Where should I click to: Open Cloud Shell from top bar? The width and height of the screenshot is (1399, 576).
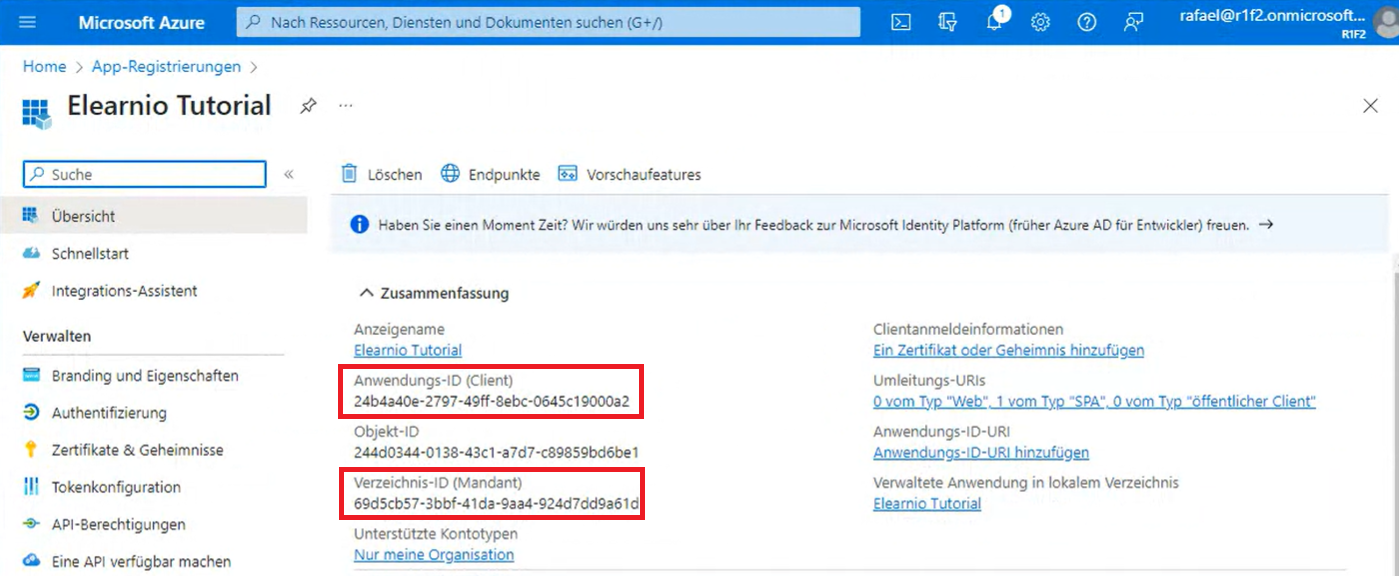point(901,22)
